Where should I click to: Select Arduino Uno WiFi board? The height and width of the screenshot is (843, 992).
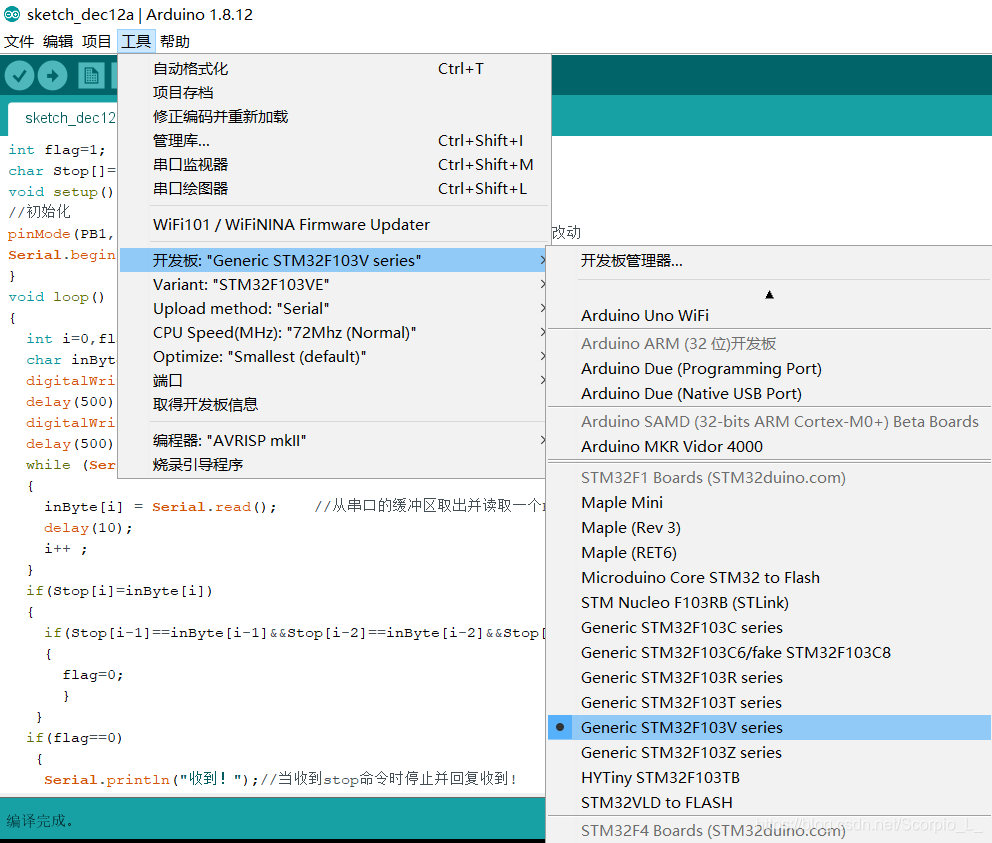[769, 316]
